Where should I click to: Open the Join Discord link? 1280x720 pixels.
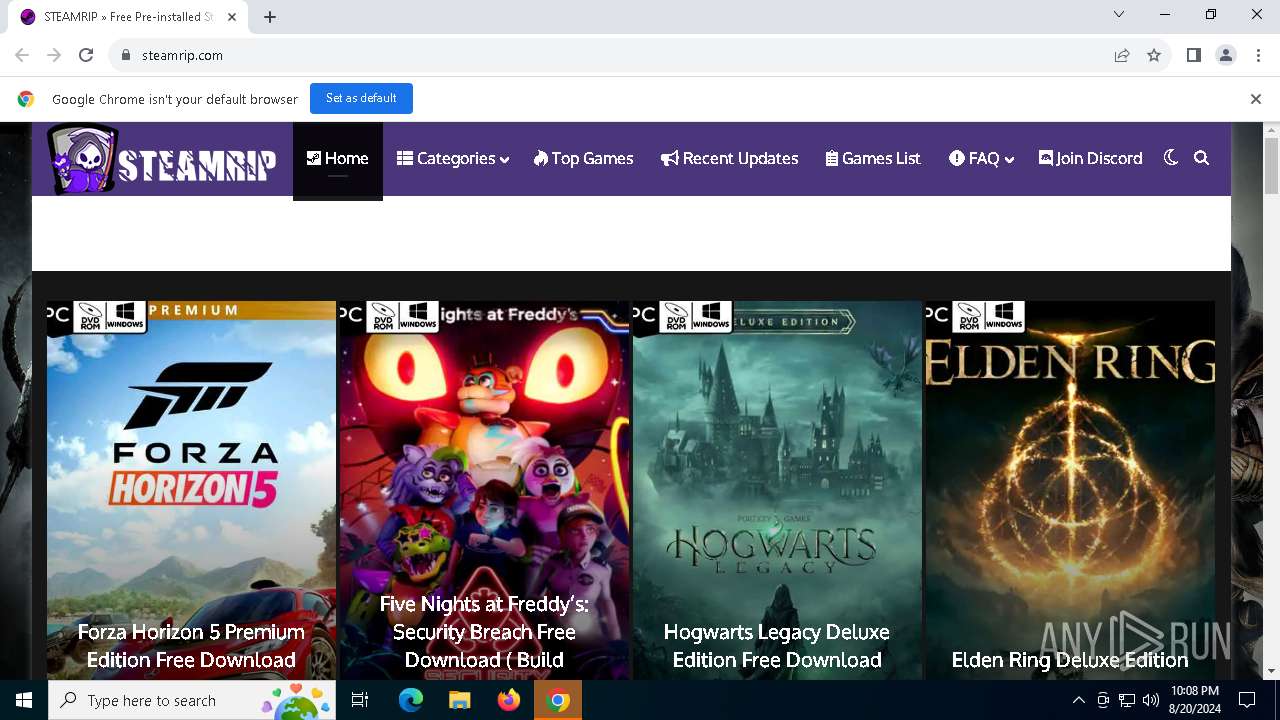click(1091, 159)
